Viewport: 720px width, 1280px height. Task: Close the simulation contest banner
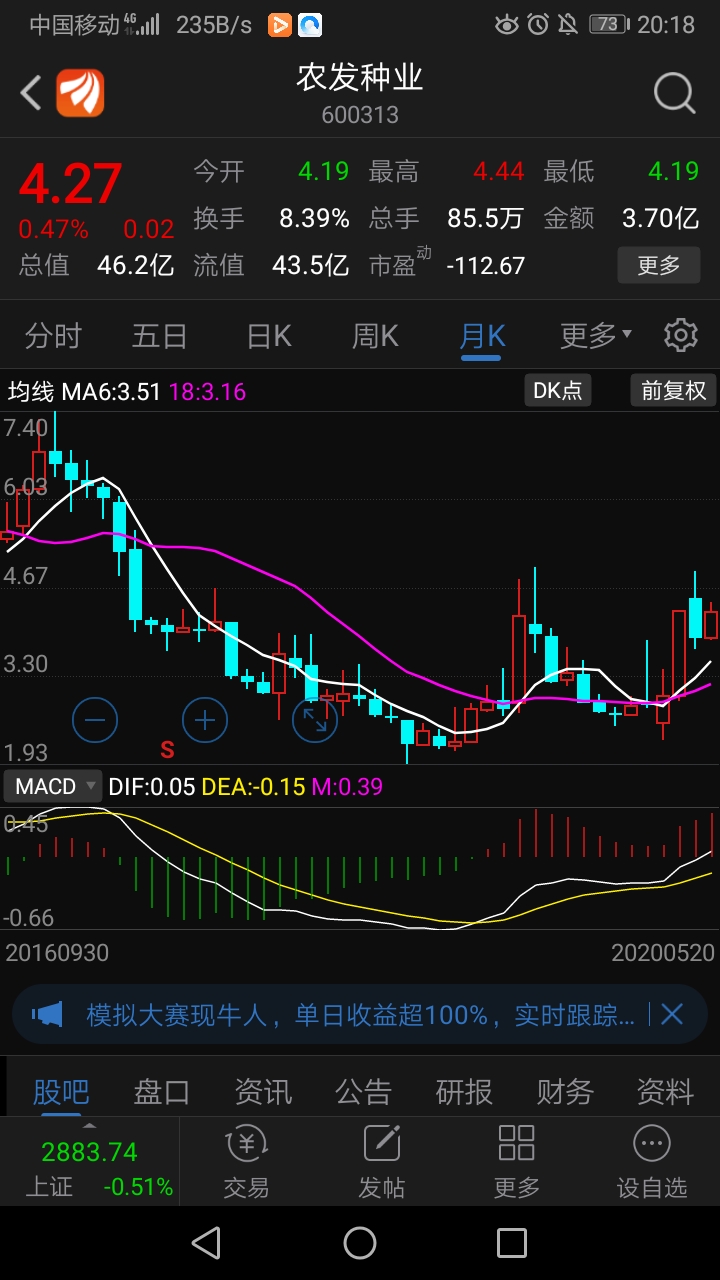point(672,1015)
